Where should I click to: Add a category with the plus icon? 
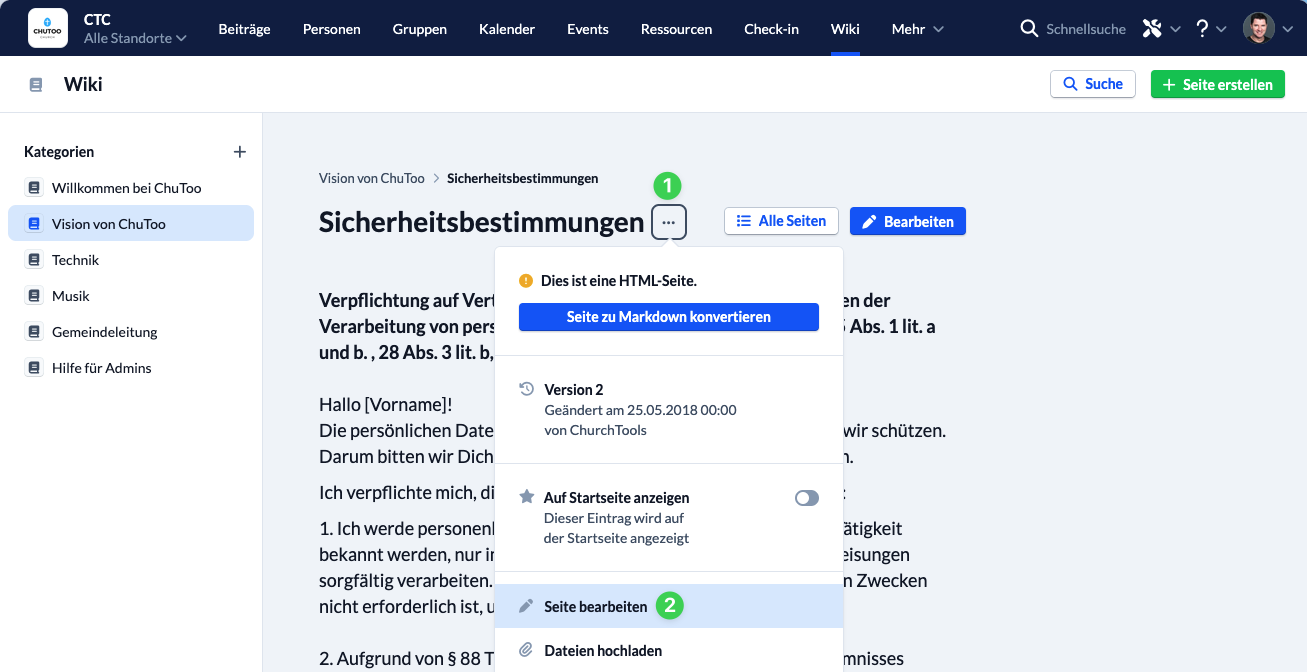pyautogui.click(x=239, y=152)
